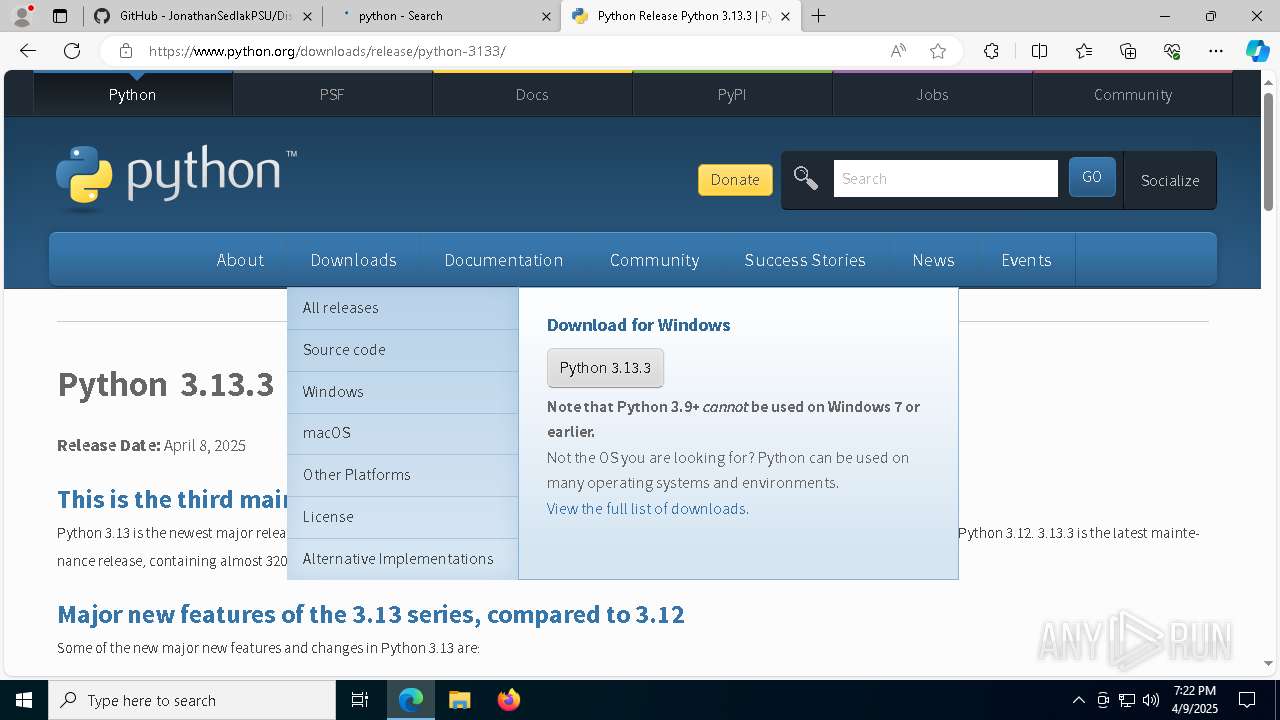The image size is (1280, 720).
Task: Reload the page with the refresh icon
Action: coord(72,51)
